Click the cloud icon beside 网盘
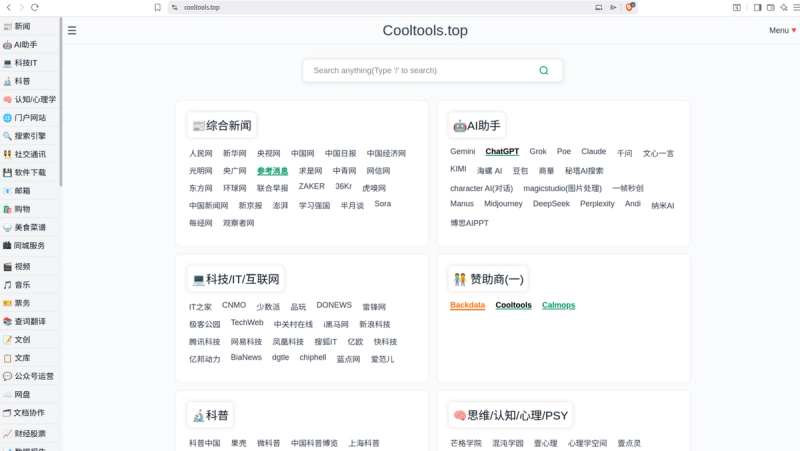 [7, 394]
